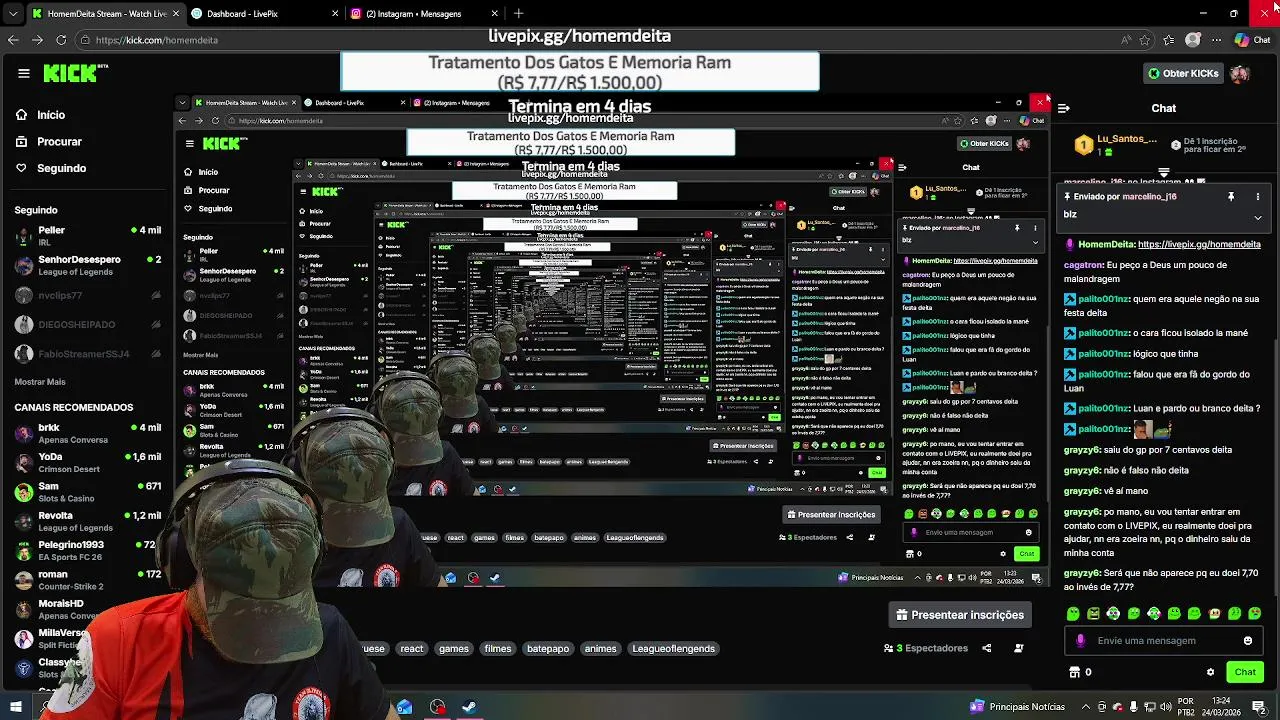
Task: Go to Início in sidebar
Action: 40,115
